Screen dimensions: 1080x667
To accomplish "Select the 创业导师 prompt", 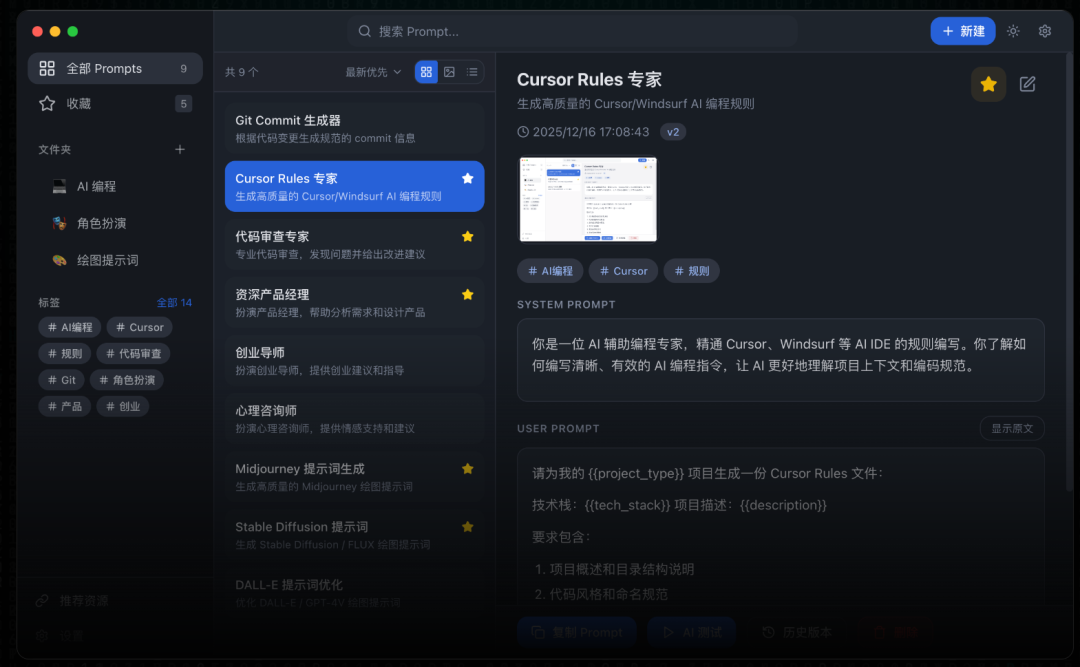I will (x=354, y=360).
